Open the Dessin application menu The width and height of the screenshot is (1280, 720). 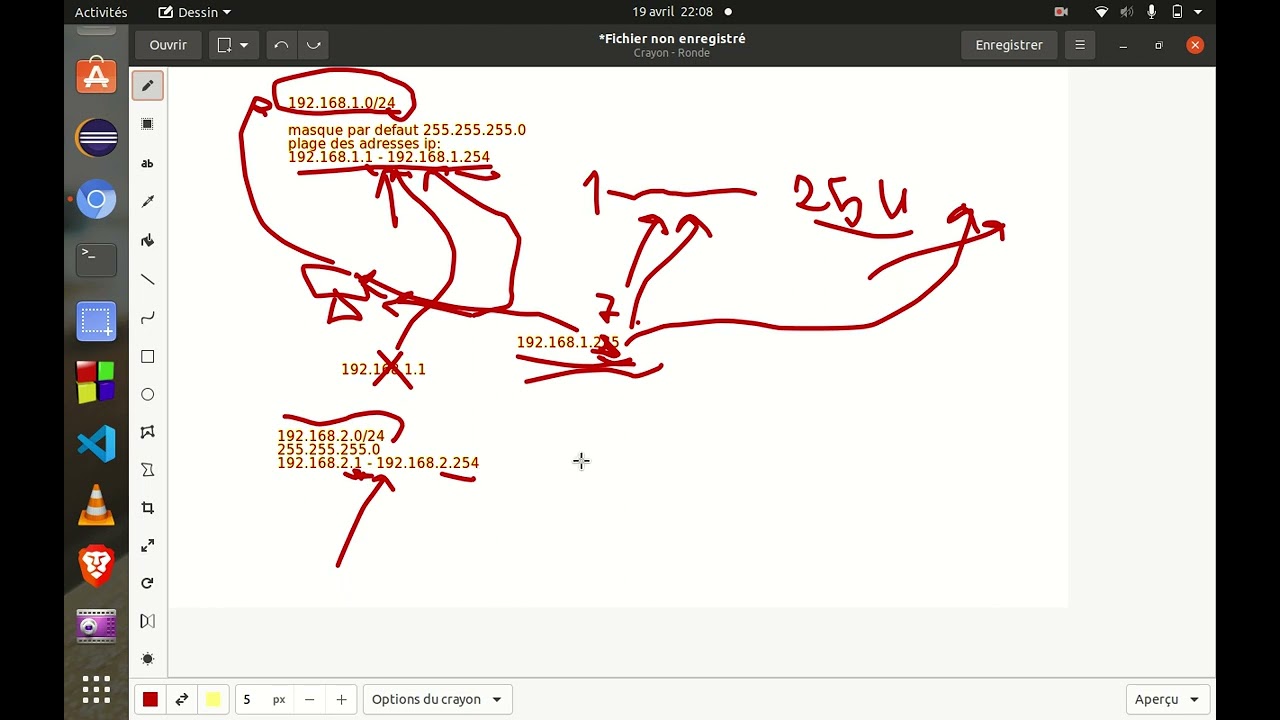click(x=195, y=12)
